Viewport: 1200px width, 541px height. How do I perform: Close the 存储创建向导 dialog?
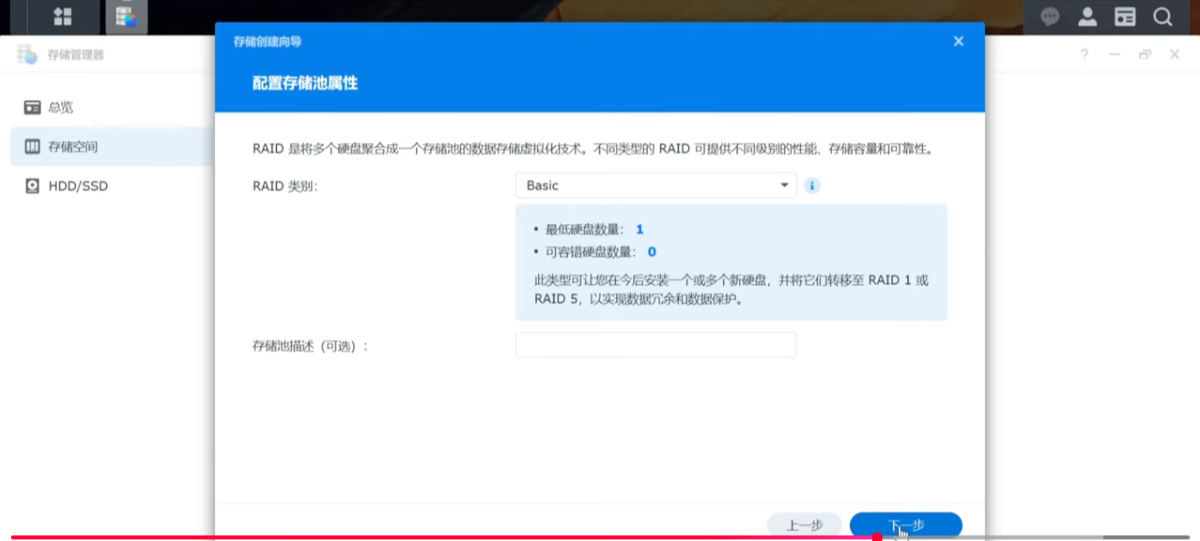tap(958, 41)
